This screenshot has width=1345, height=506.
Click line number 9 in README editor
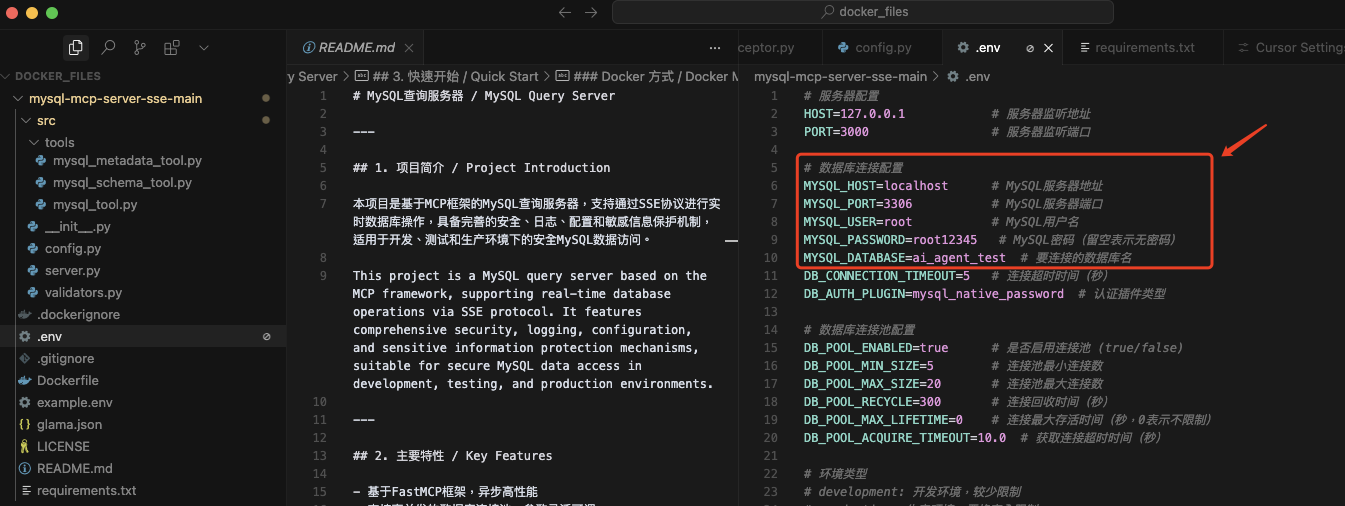322,276
